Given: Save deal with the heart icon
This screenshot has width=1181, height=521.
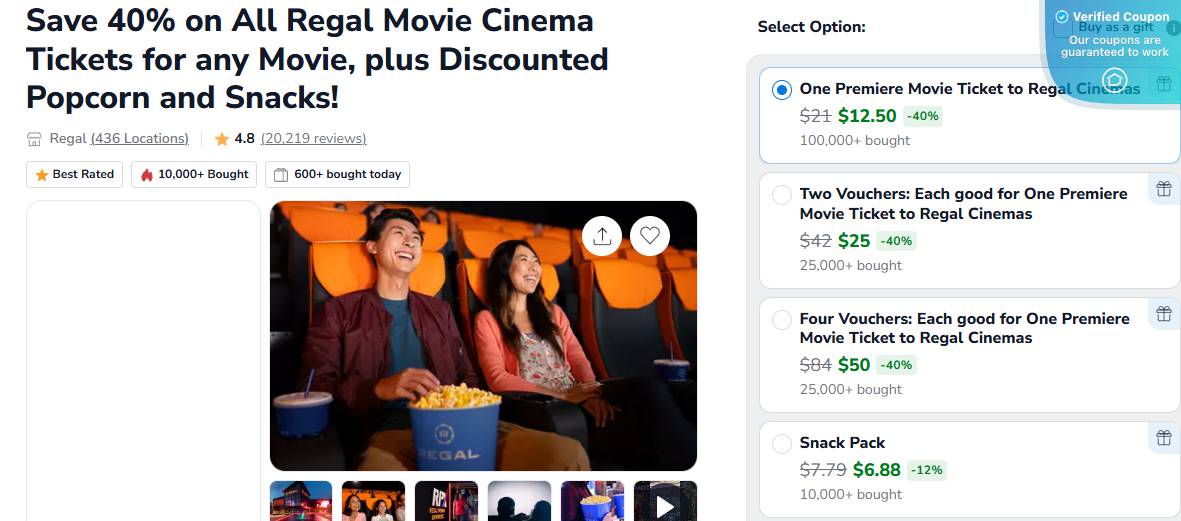Looking at the screenshot, I should click(x=650, y=236).
